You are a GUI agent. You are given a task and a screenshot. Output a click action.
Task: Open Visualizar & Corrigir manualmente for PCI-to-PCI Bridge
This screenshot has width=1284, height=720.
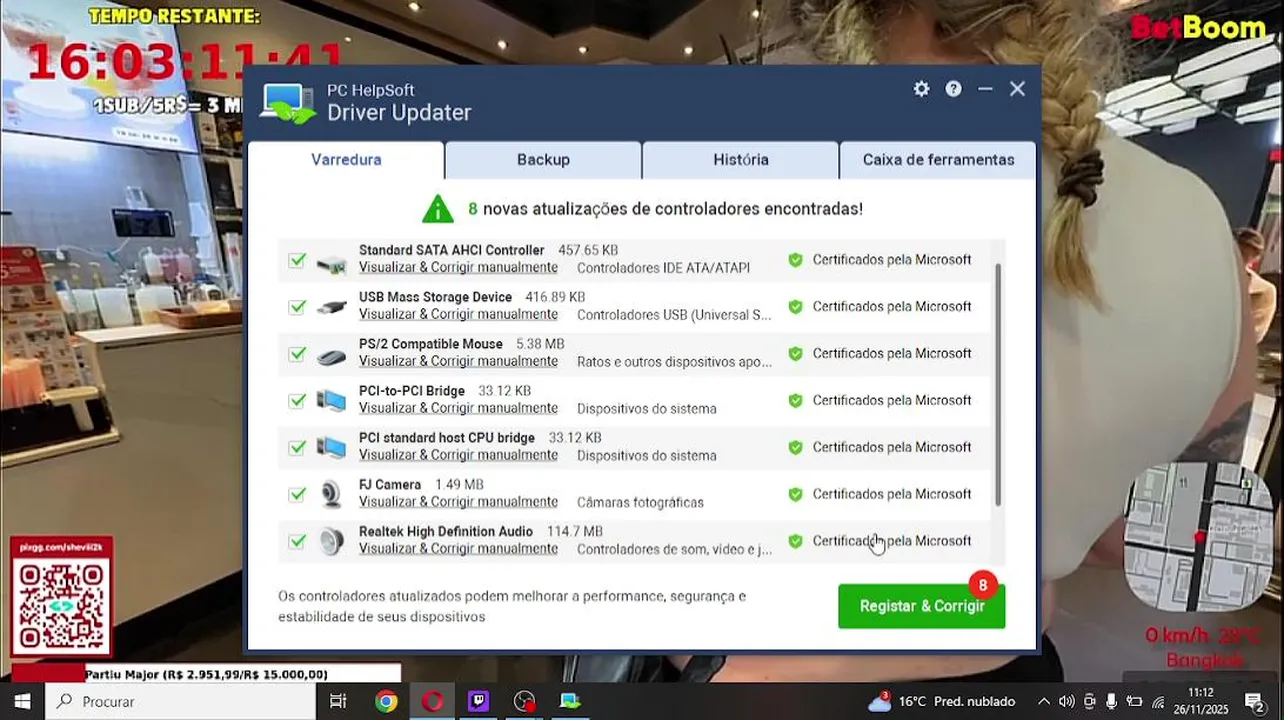click(x=458, y=409)
